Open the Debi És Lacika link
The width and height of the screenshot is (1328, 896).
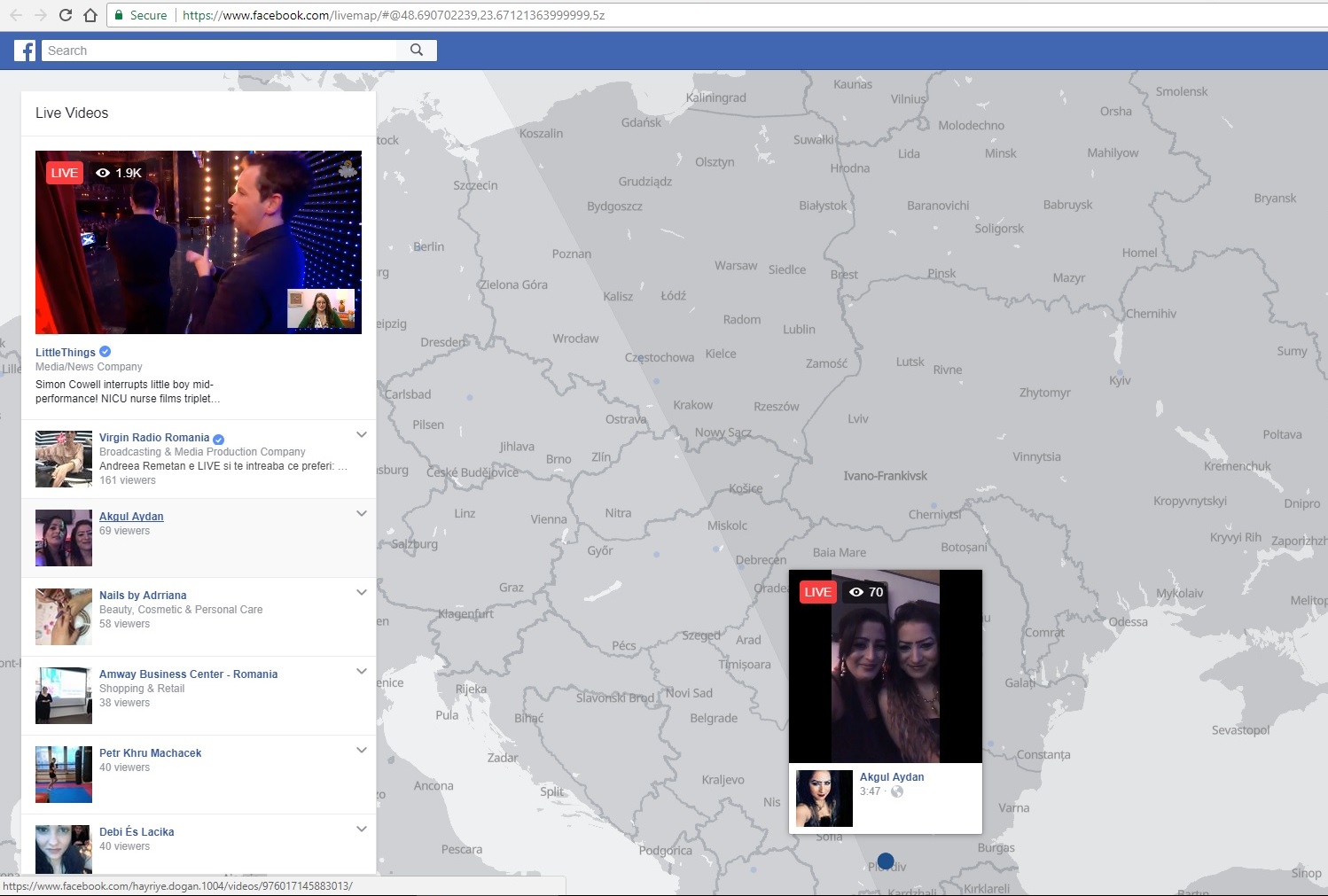pyautogui.click(x=137, y=832)
